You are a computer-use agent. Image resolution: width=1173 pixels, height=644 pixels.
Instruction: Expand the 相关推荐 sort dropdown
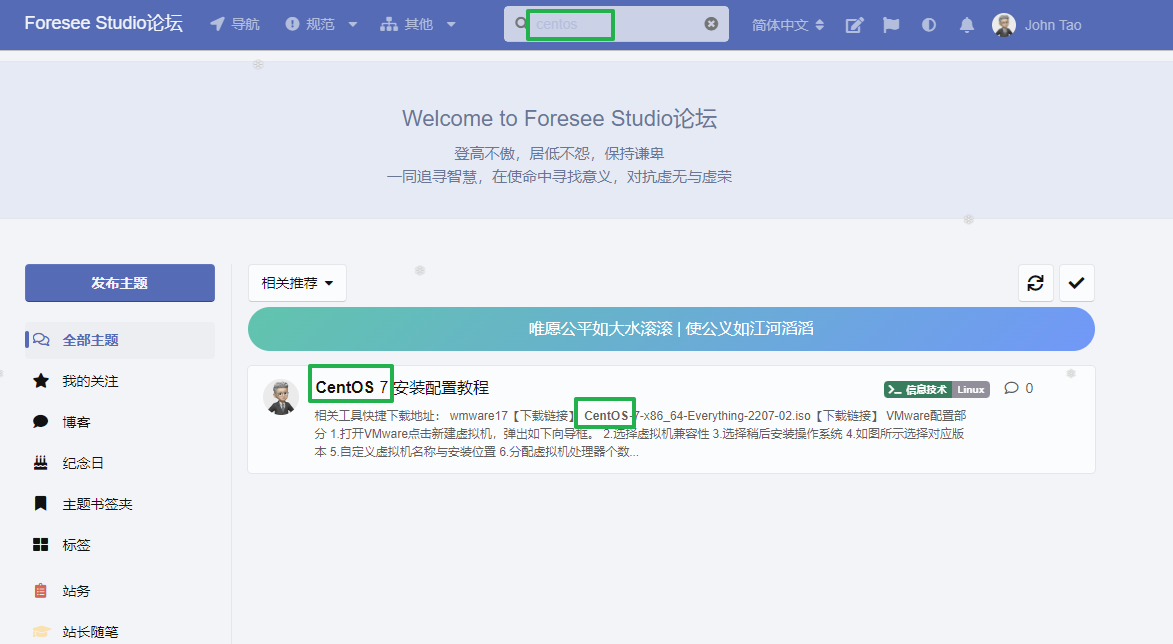[297, 283]
